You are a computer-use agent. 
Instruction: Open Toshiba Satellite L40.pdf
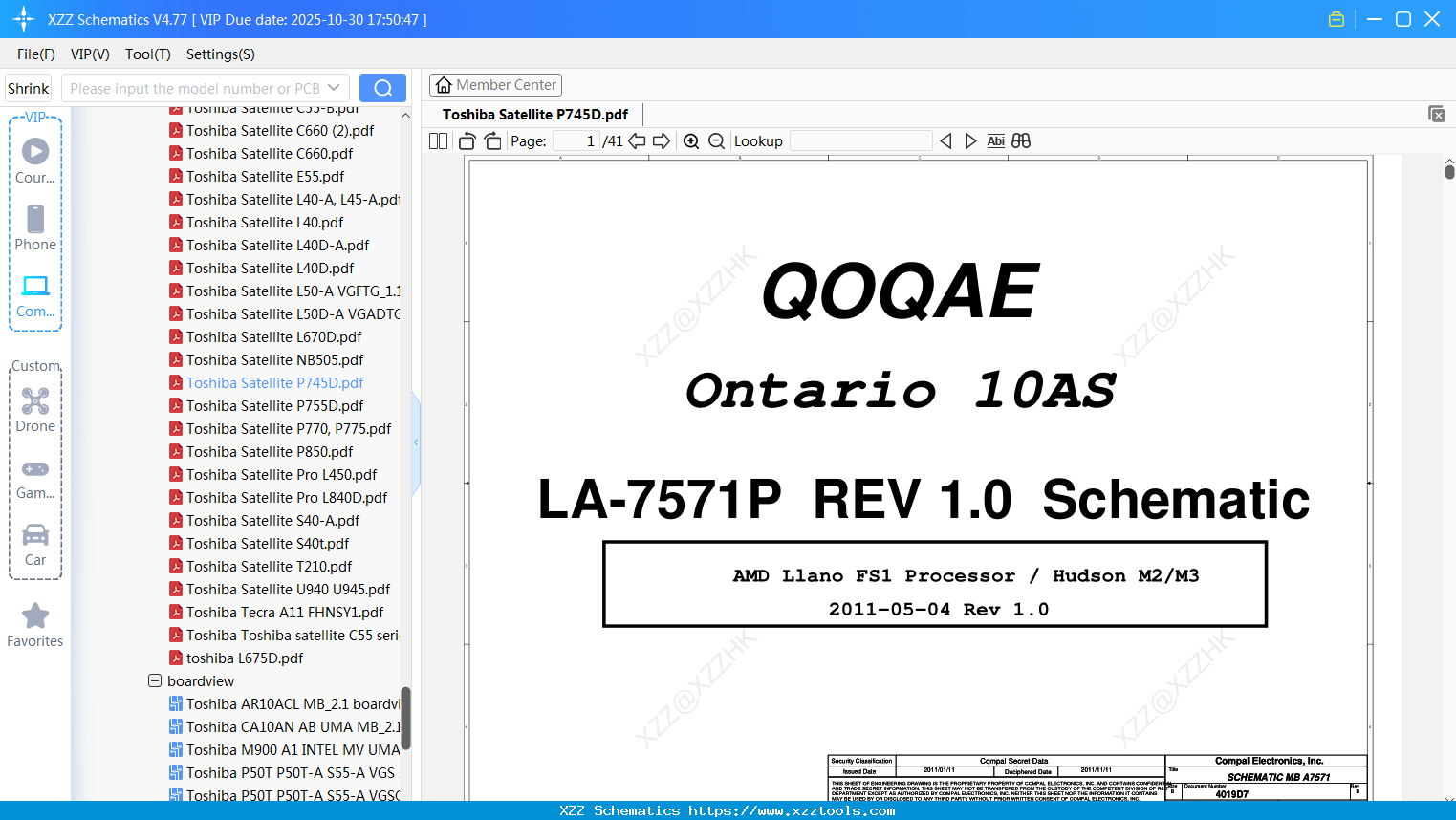(x=265, y=223)
